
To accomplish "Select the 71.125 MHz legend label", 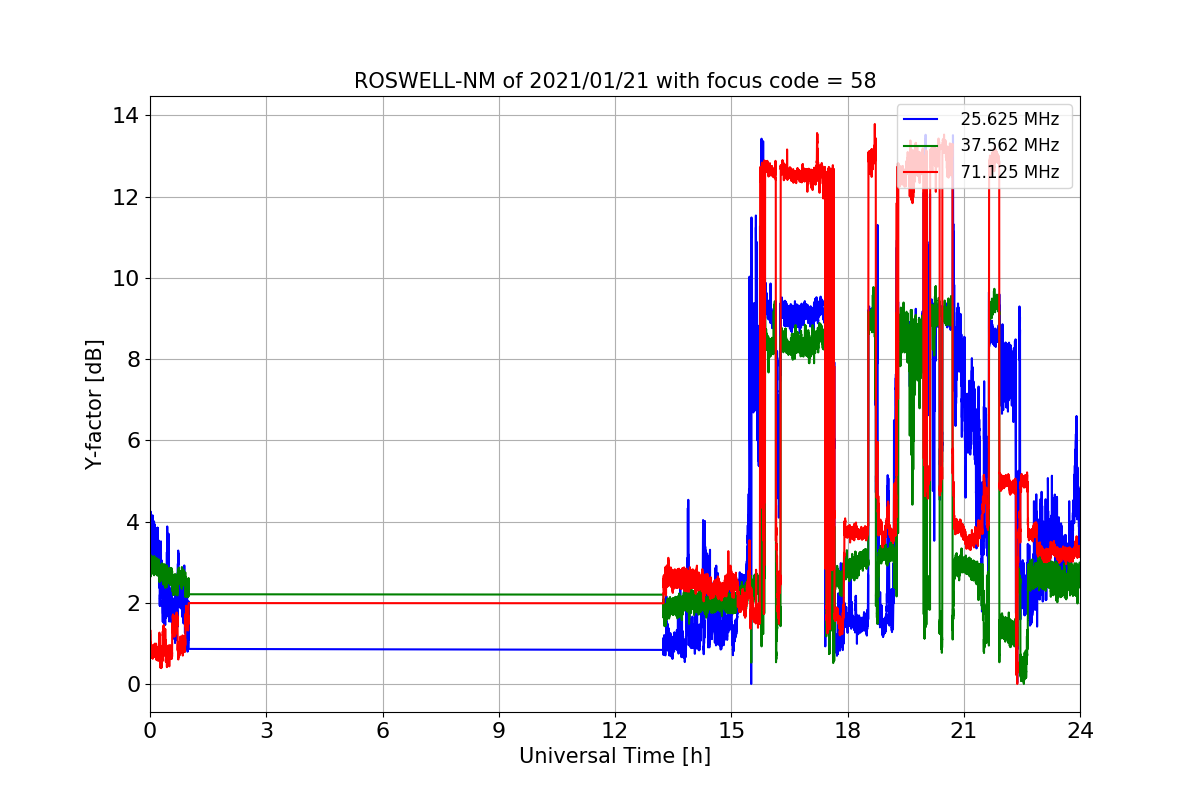I will (1010, 172).
